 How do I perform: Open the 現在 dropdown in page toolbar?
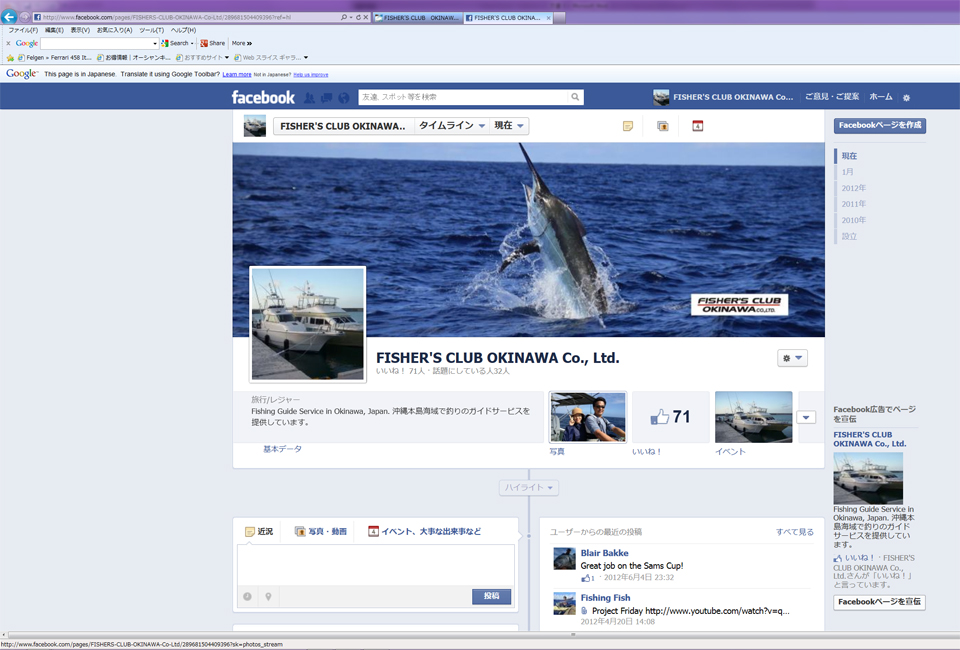(509, 126)
